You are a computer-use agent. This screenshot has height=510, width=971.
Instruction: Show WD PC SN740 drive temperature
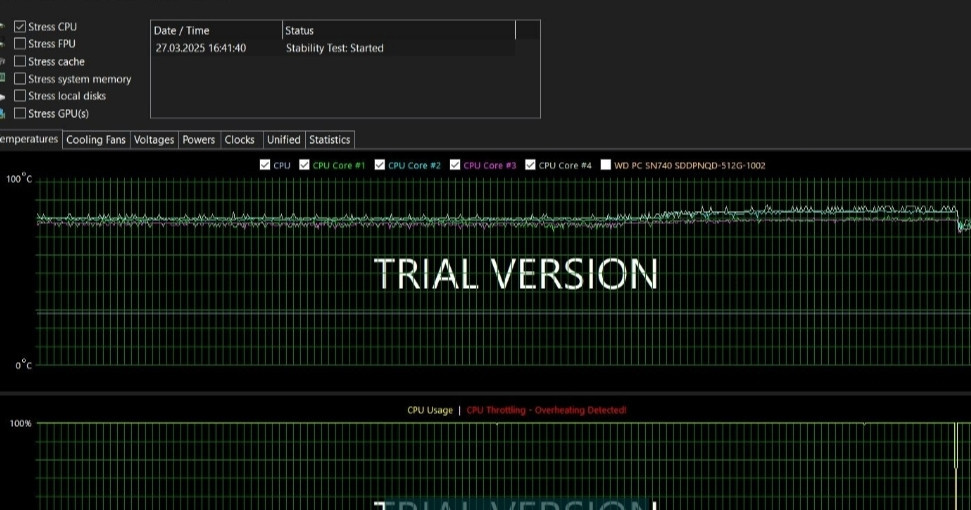point(606,165)
